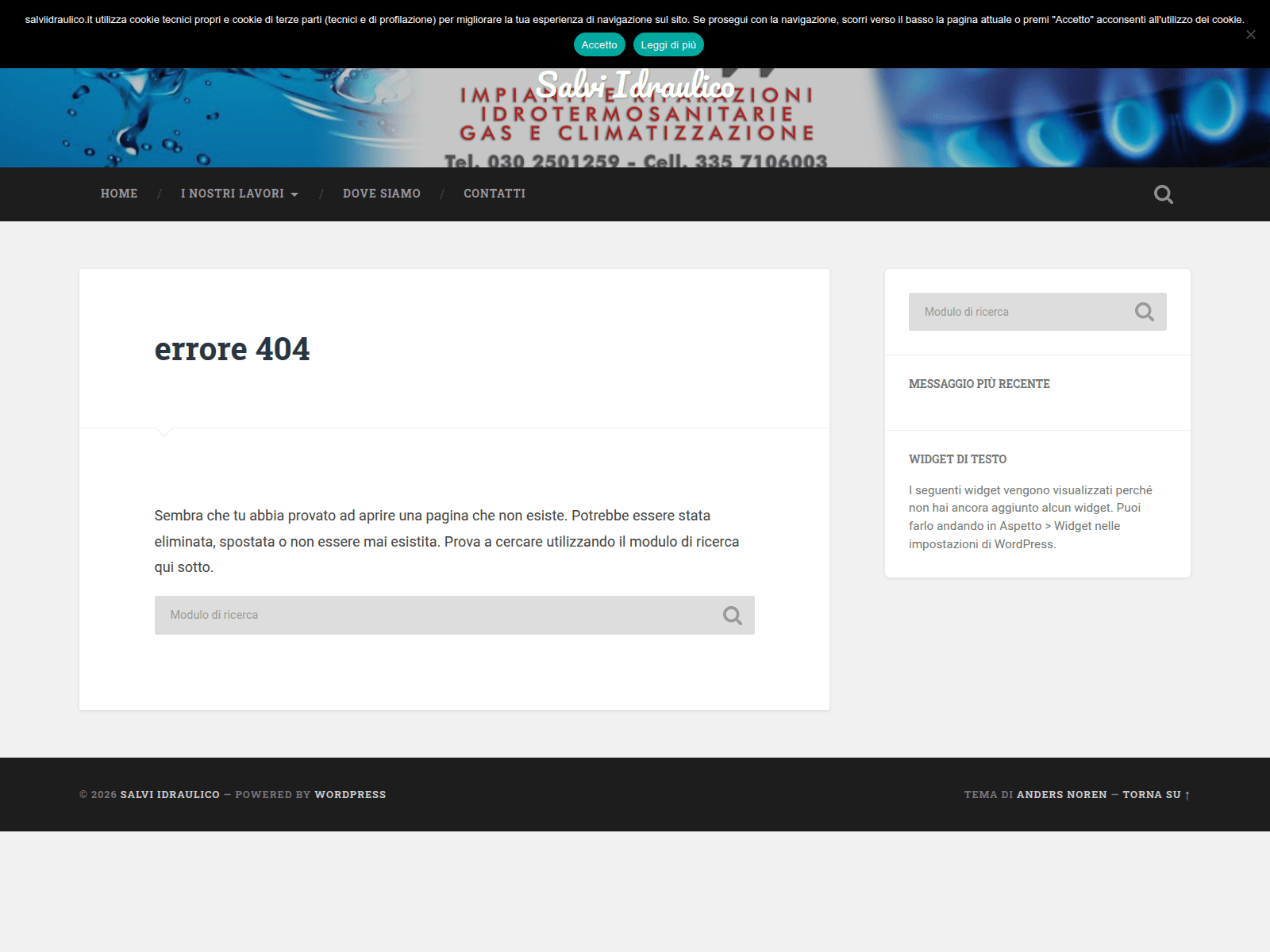Go to the HOME menu item
Image resolution: width=1270 pixels, height=952 pixels.
(119, 194)
